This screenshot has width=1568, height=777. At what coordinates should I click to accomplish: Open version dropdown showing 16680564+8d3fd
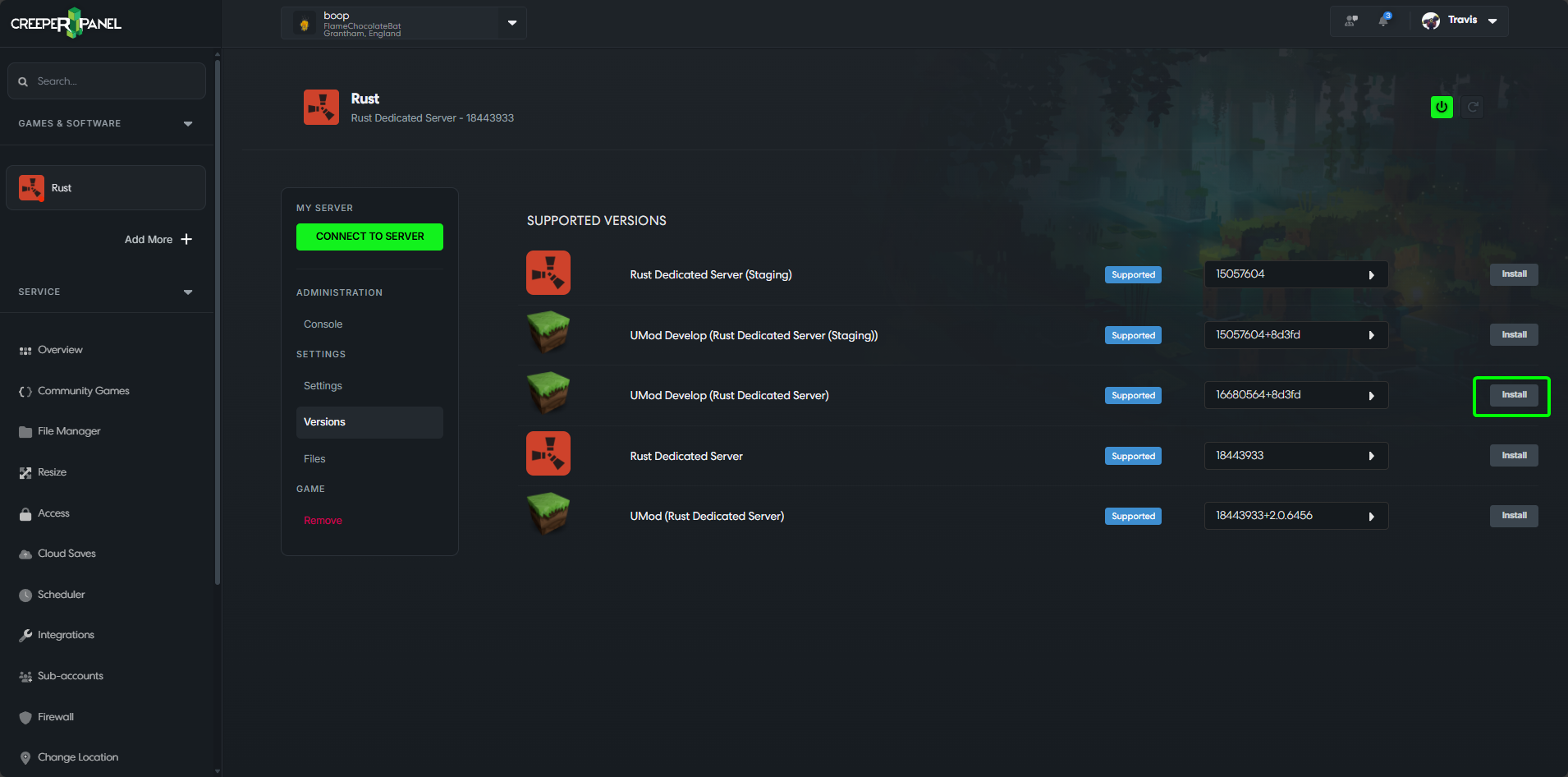(1295, 395)
